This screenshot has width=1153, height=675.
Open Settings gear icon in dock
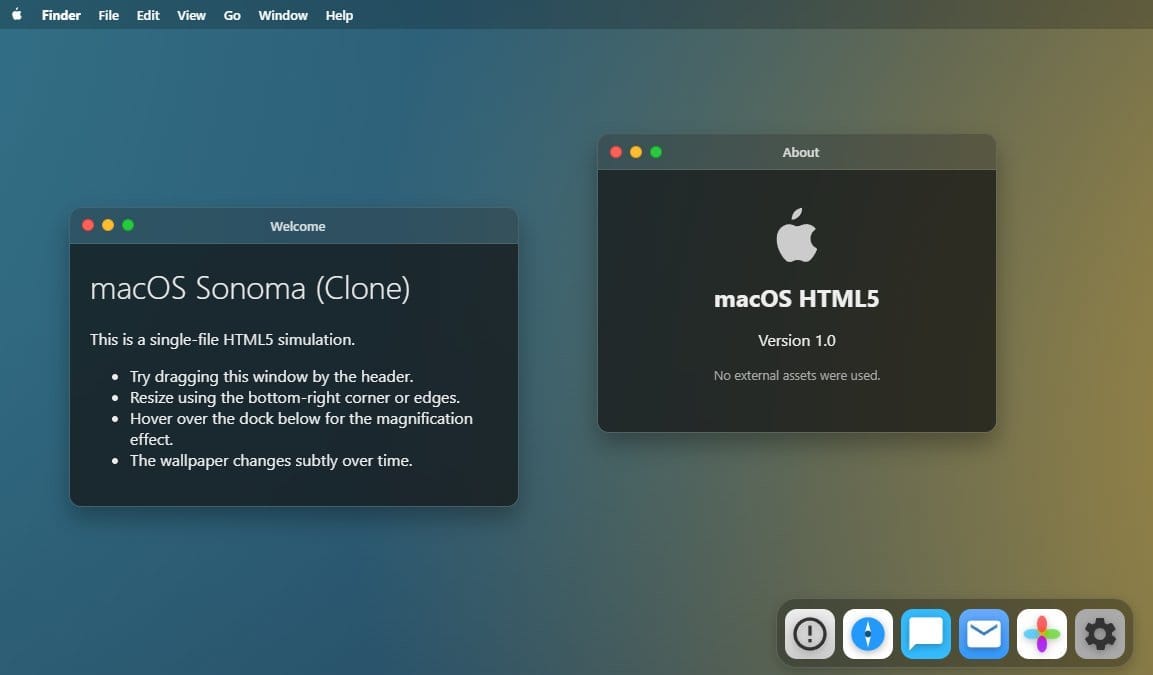1100,633
